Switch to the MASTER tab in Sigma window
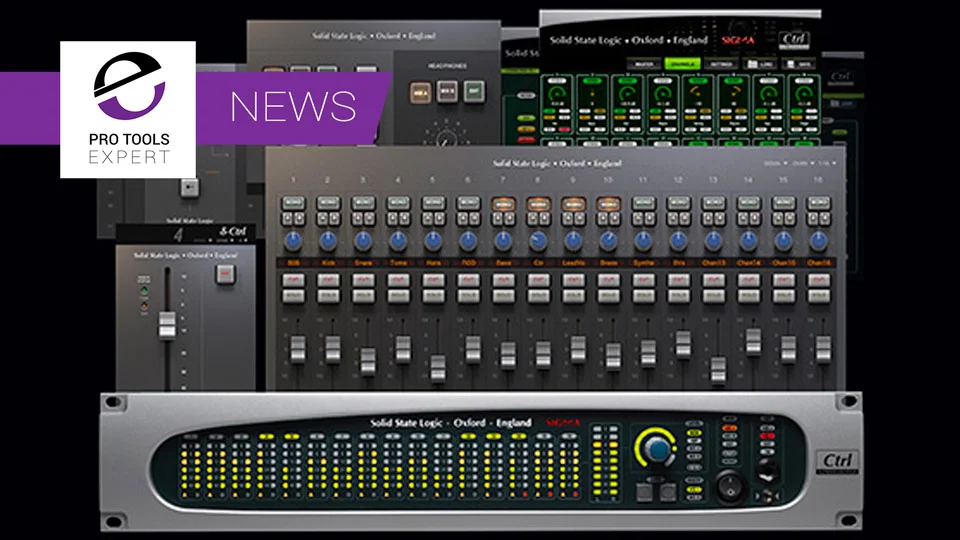960x540 pixels. (x=644, y=64)
